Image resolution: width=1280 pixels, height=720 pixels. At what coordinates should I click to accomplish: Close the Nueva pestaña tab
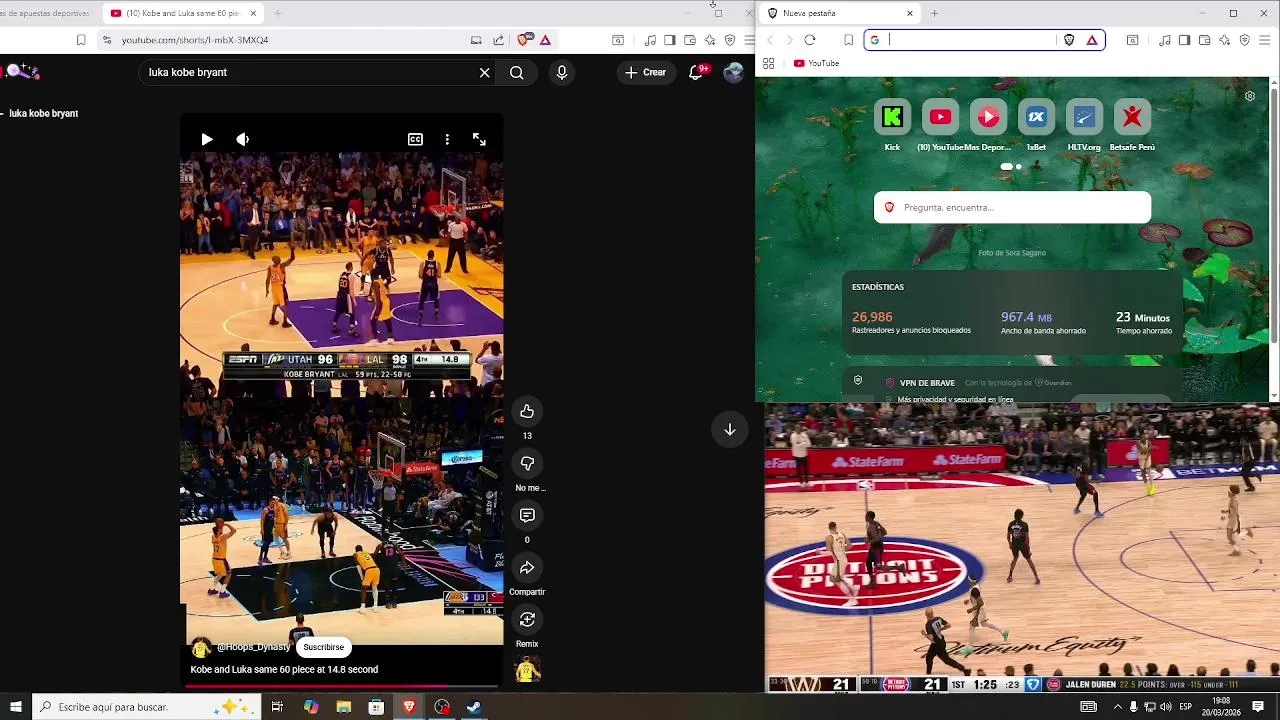click(x=909, y=13)
